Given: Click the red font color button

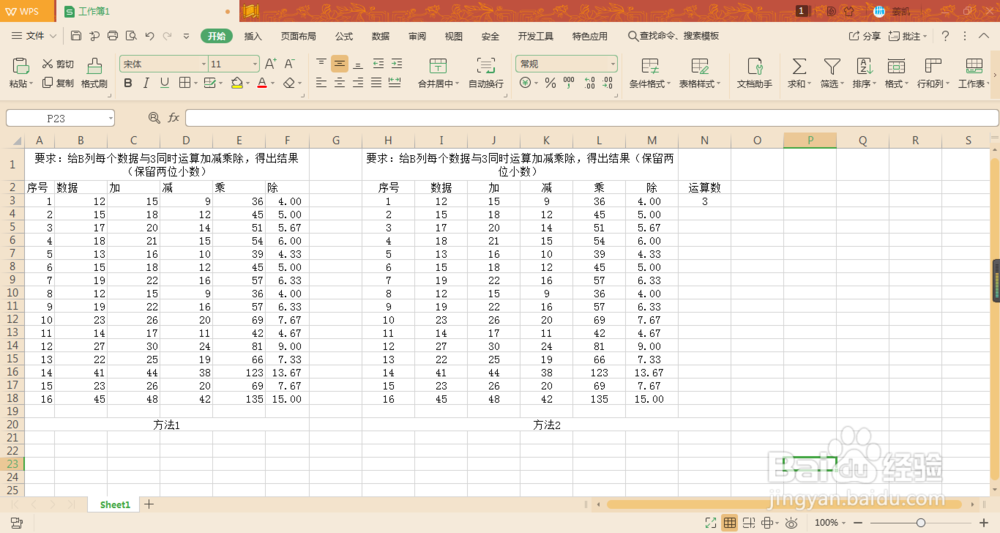Looking at the screenshot, I should (x=262, y=83).
